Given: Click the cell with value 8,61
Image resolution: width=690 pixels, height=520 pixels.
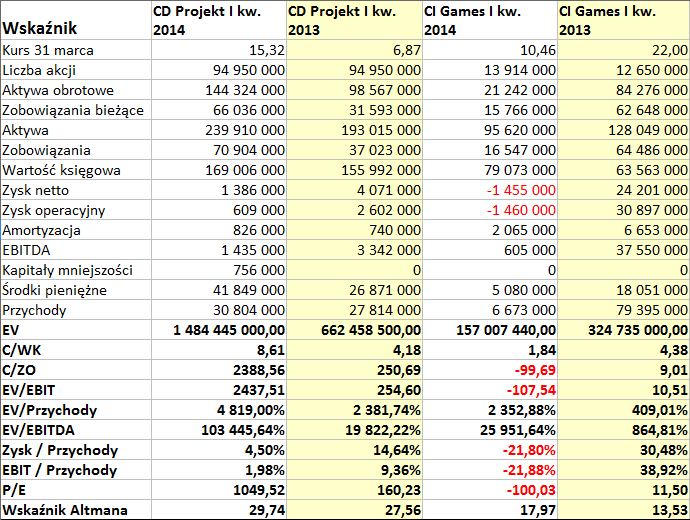Looking at the screenshot, I should 219,350.
